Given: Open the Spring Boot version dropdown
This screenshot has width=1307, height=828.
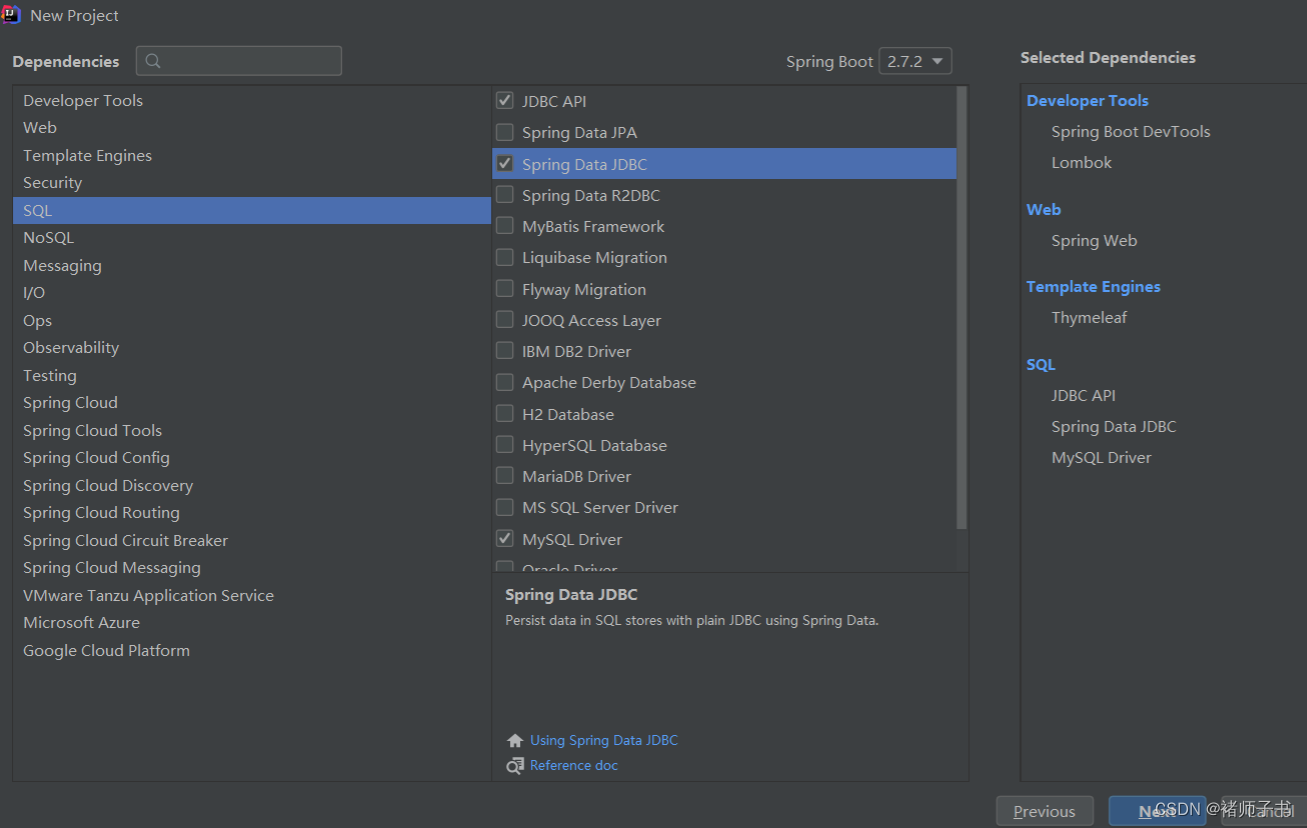Looking at the screenshot, I should click(915, 61).
